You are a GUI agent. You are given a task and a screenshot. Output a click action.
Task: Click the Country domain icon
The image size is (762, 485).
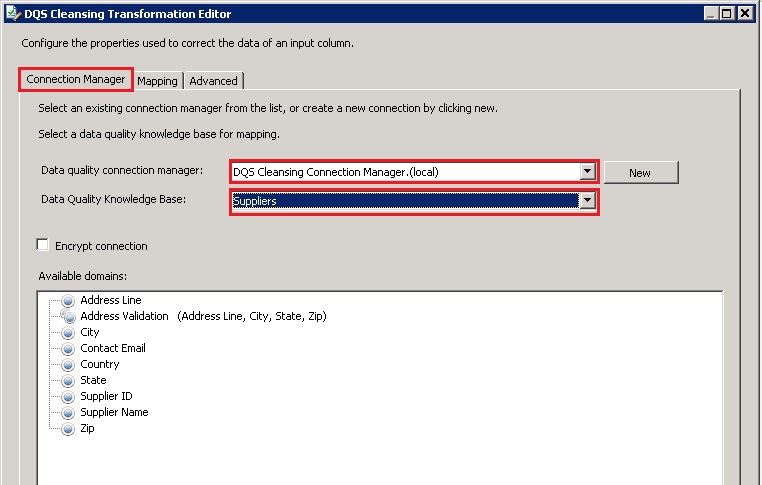pos(68,364)
